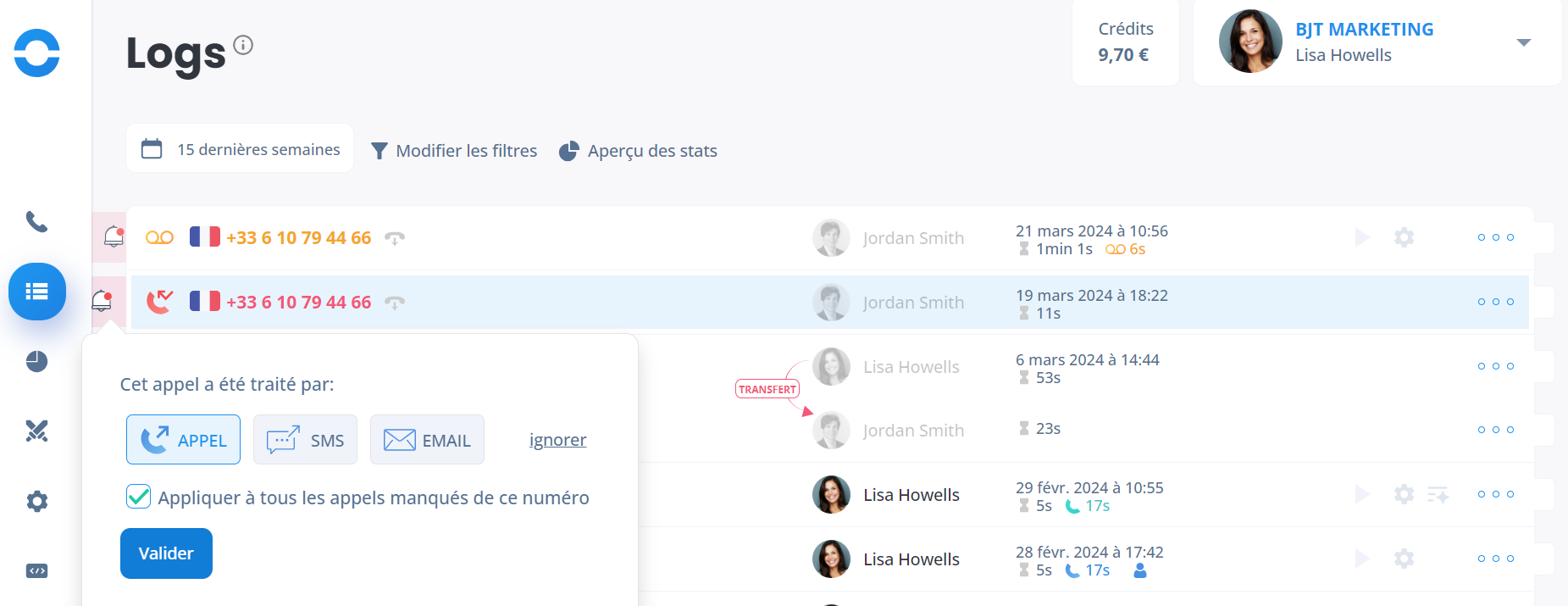Select the Logs list icon in sidebar

pos(36,292)
